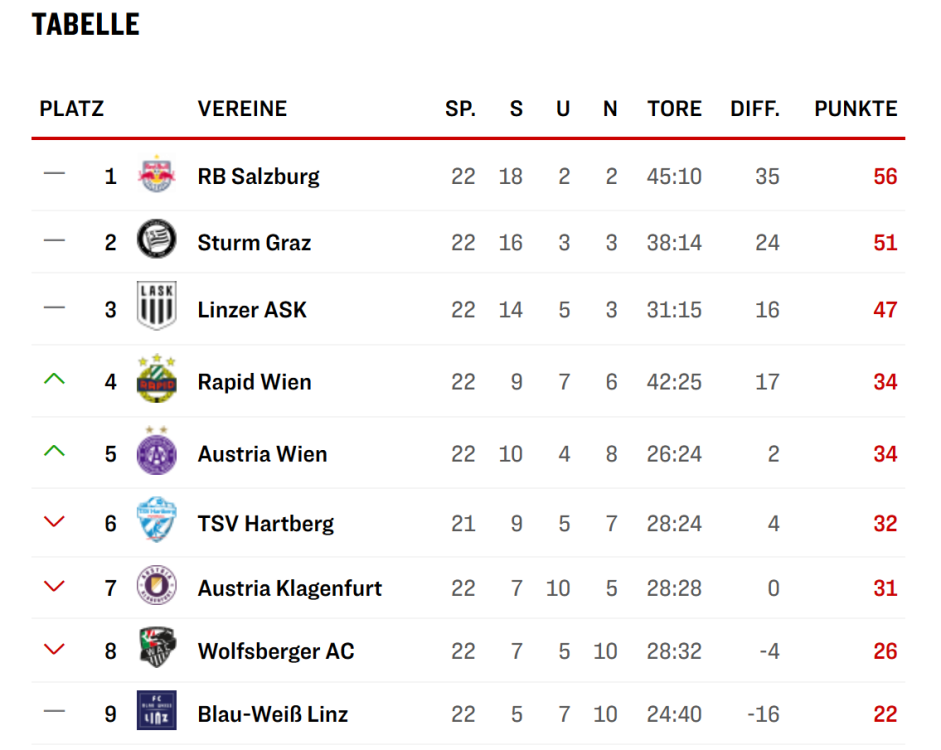Click the Linzer ASK striped crest
This screenshot has width=941, height=750.
point(156,306)
